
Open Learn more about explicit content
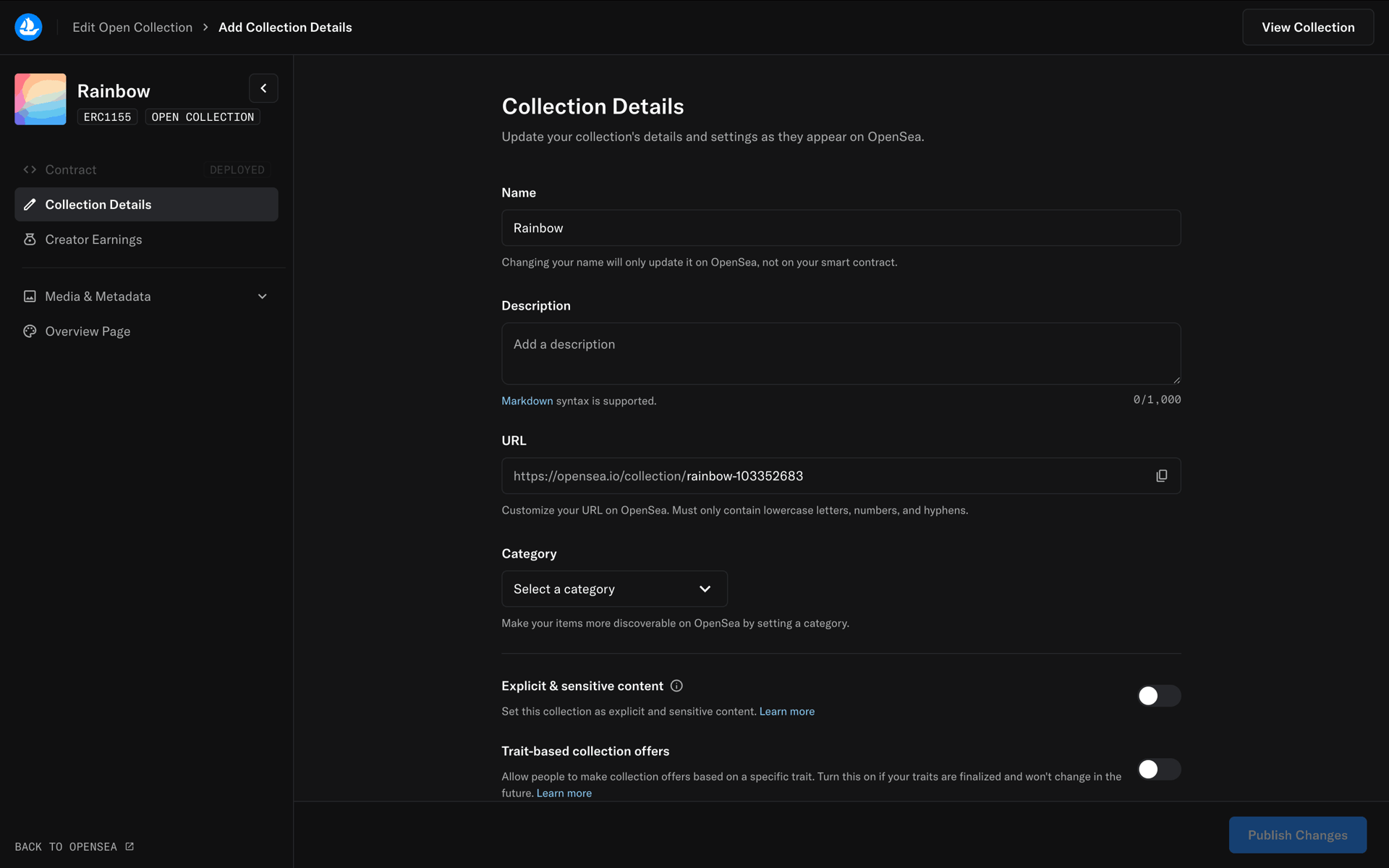click(787, 712)
